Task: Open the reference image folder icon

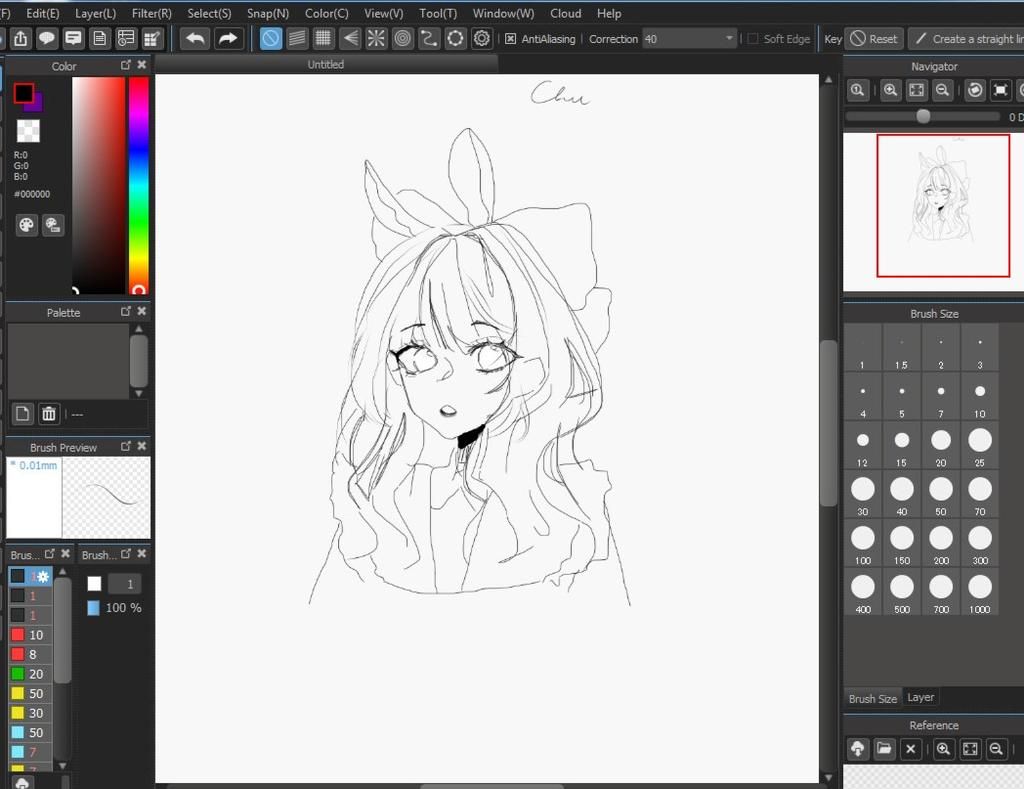Action: coord(884,749)
